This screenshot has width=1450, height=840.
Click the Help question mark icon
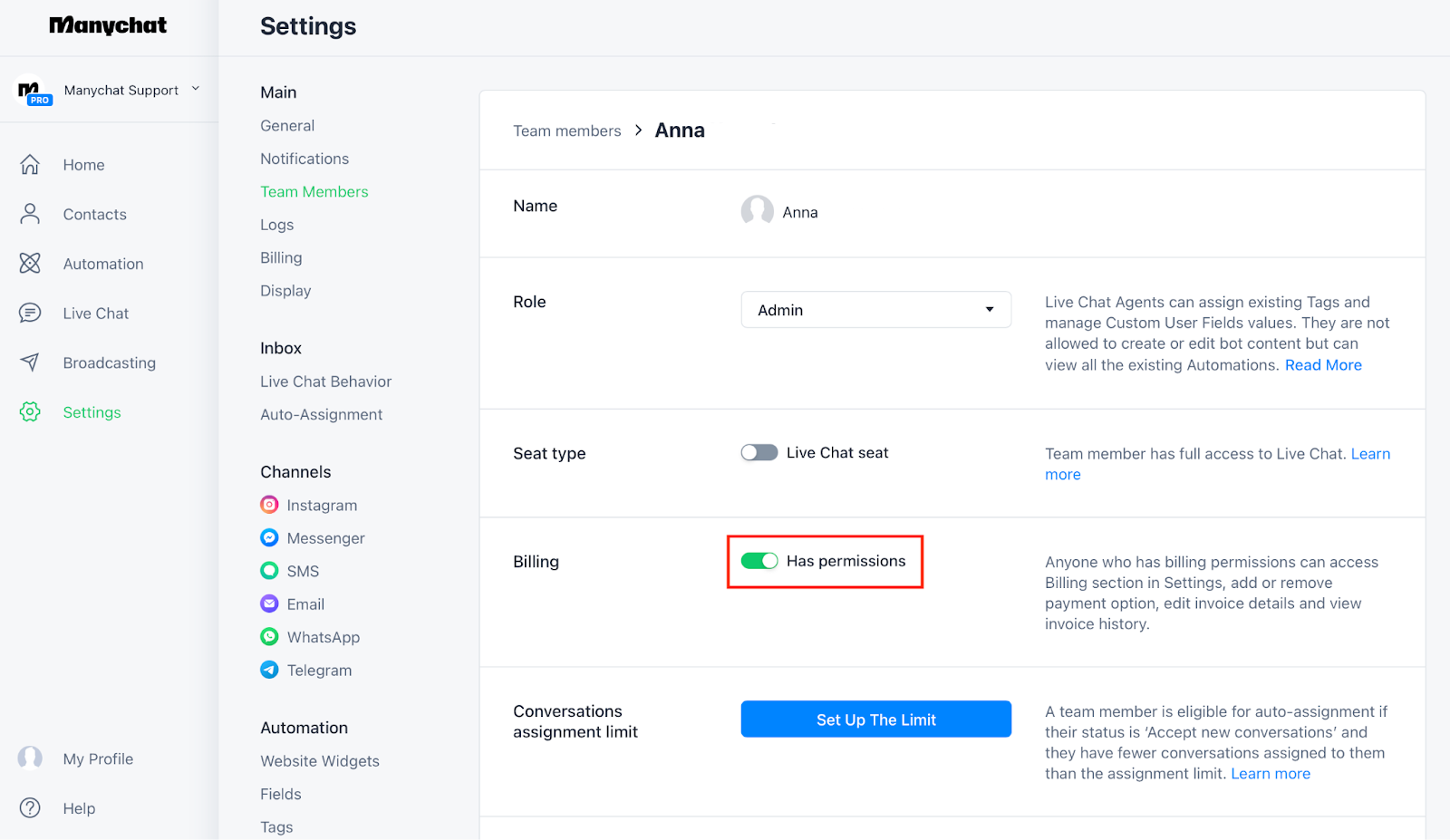pos(30,808)
